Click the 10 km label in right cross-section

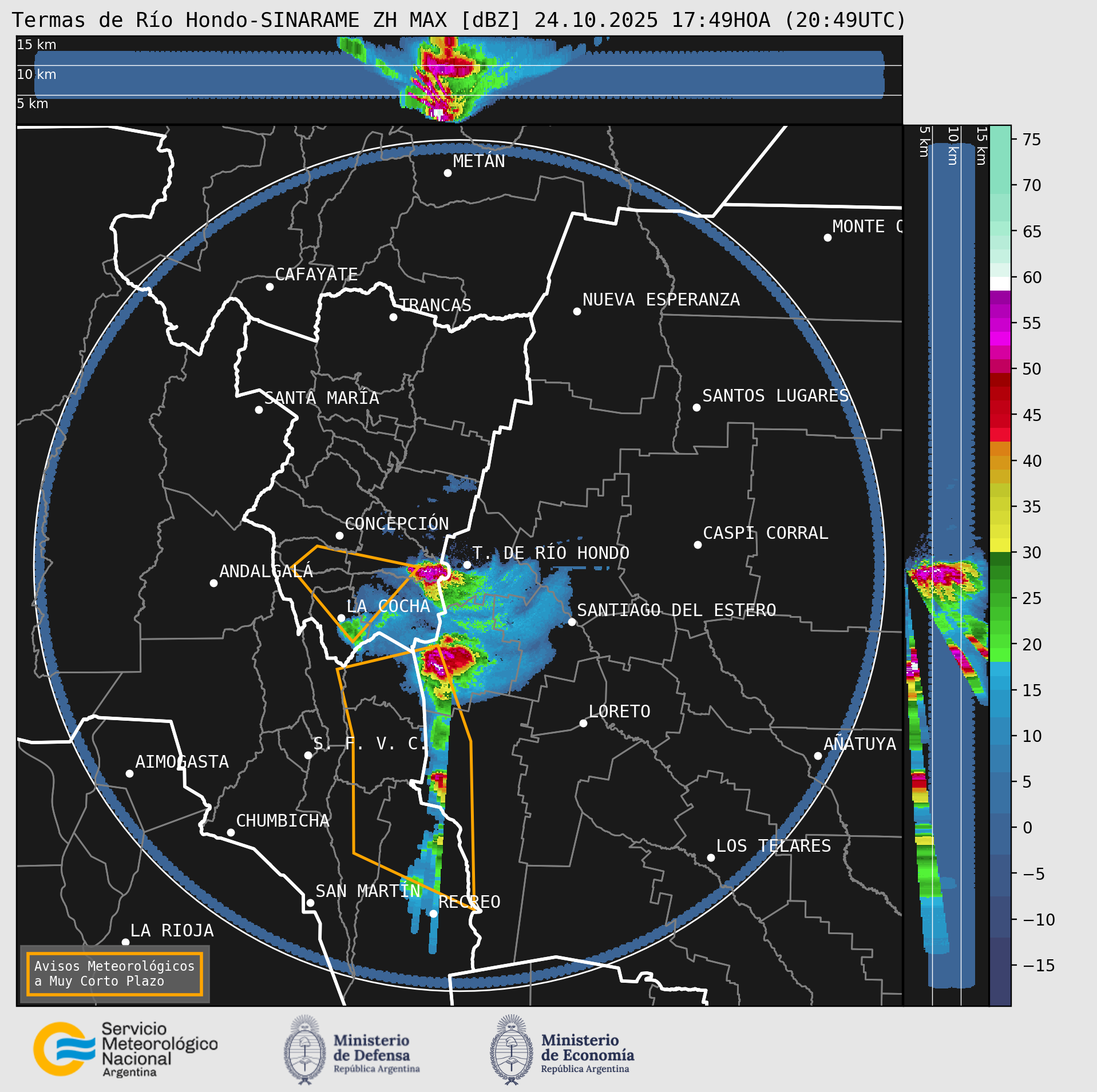pyautogui.click(x=953, y=146)
